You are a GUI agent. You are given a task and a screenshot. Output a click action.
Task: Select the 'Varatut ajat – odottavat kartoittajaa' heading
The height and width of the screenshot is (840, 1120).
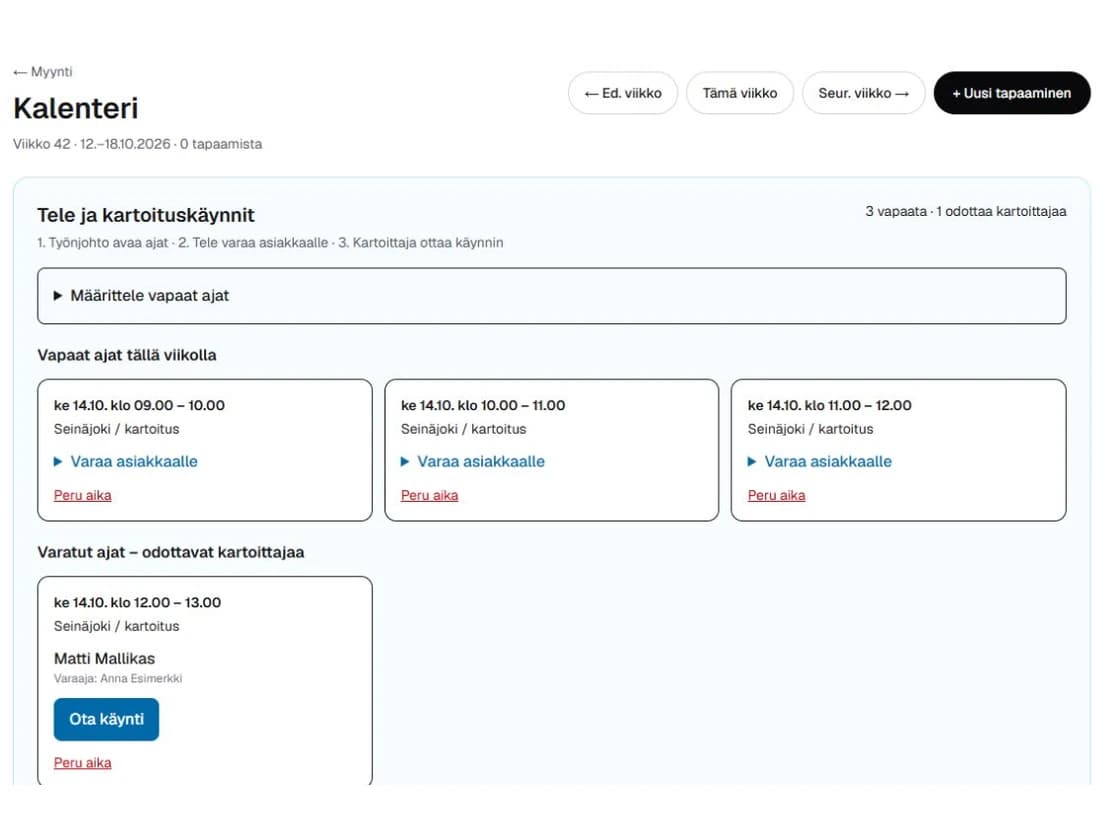coord(171,552)
